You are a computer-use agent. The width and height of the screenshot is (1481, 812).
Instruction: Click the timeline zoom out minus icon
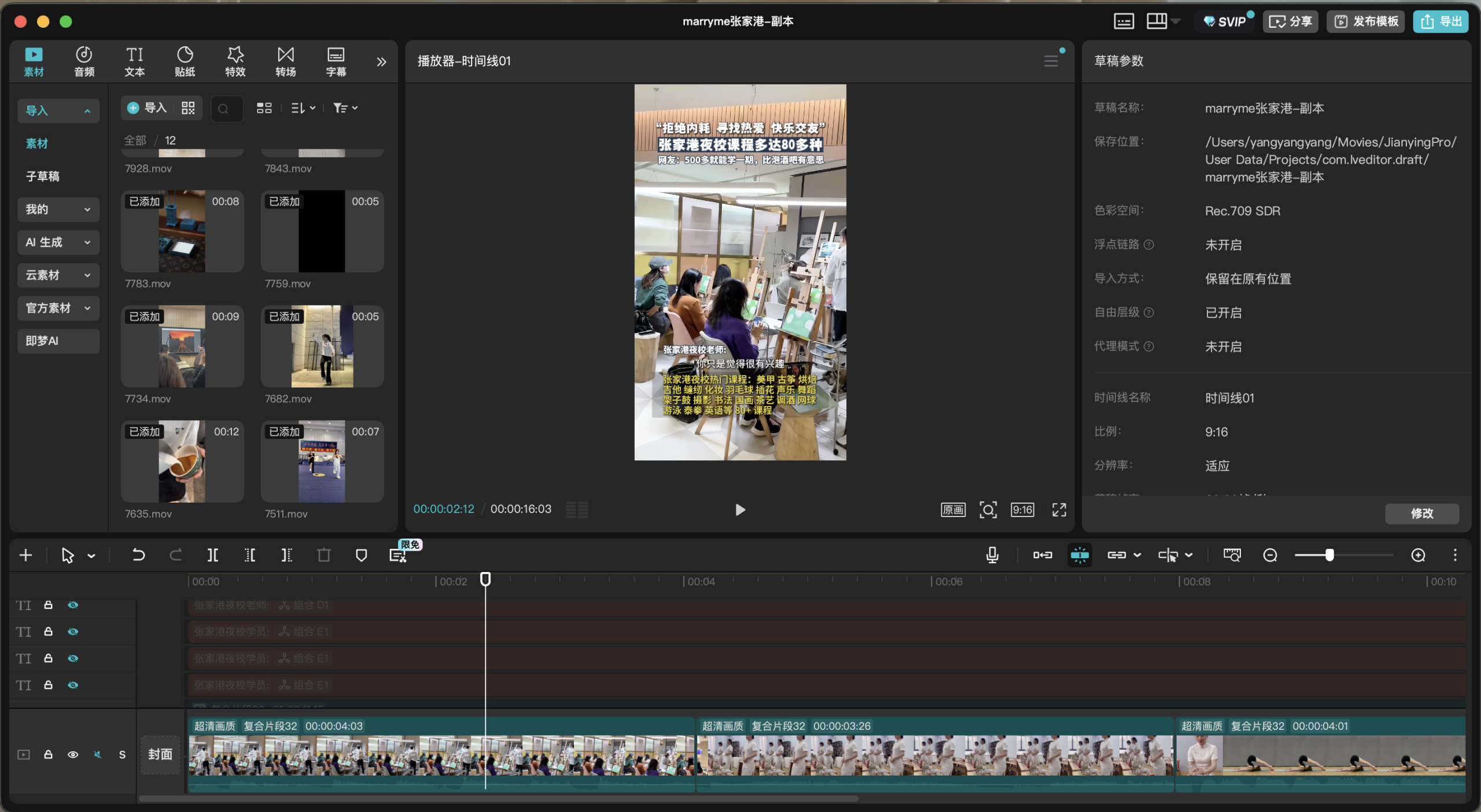1270,555
